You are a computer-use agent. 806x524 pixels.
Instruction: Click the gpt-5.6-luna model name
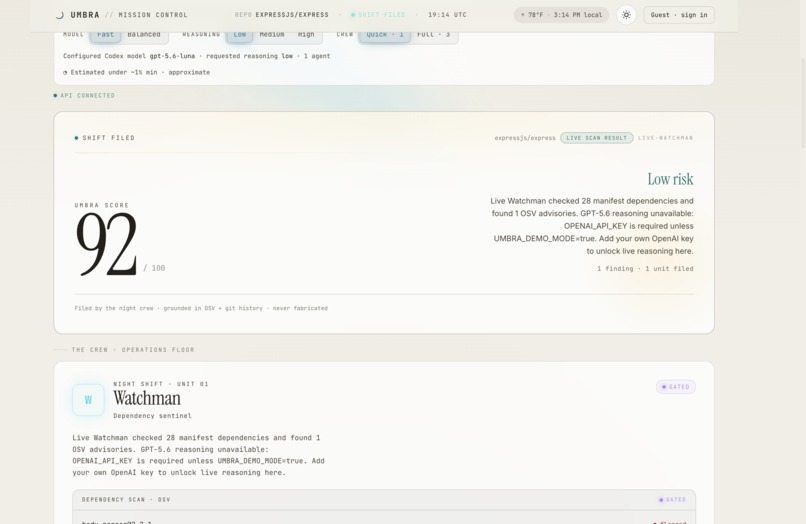[x=172, y=56]
